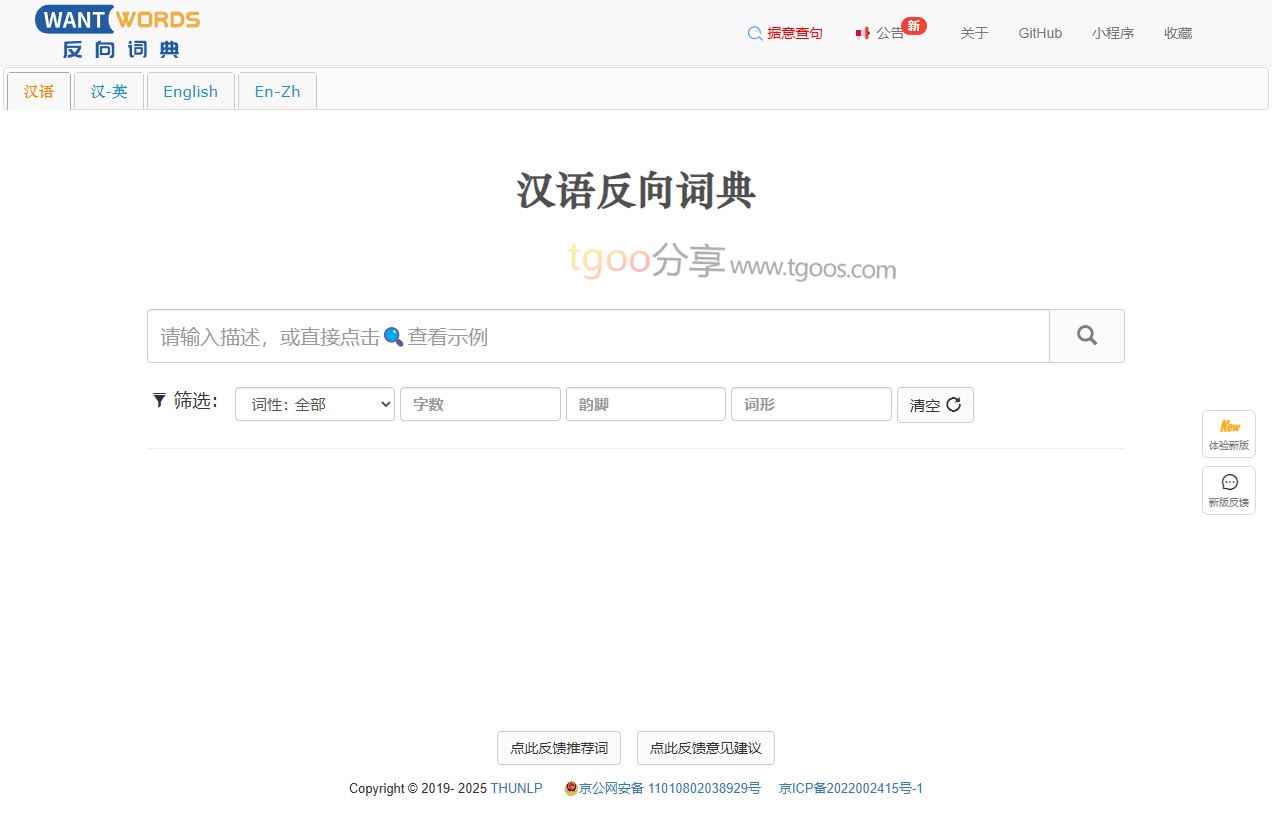1272x819 pixels.
Task: Switch to the English tab
Action: 190,91
